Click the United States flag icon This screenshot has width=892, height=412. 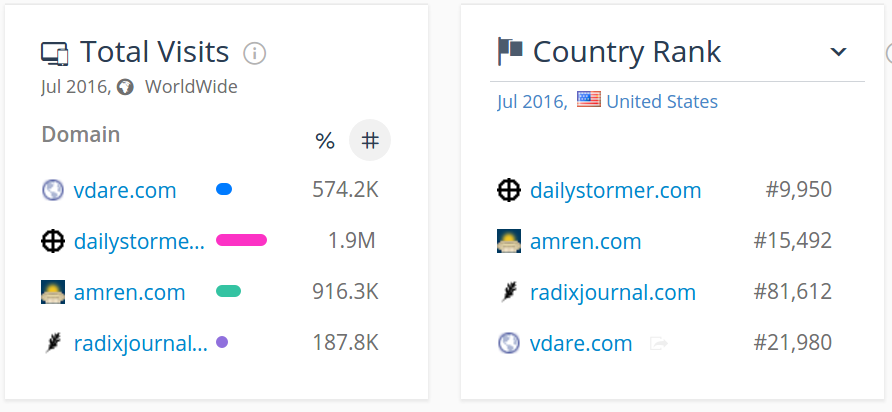589,100
